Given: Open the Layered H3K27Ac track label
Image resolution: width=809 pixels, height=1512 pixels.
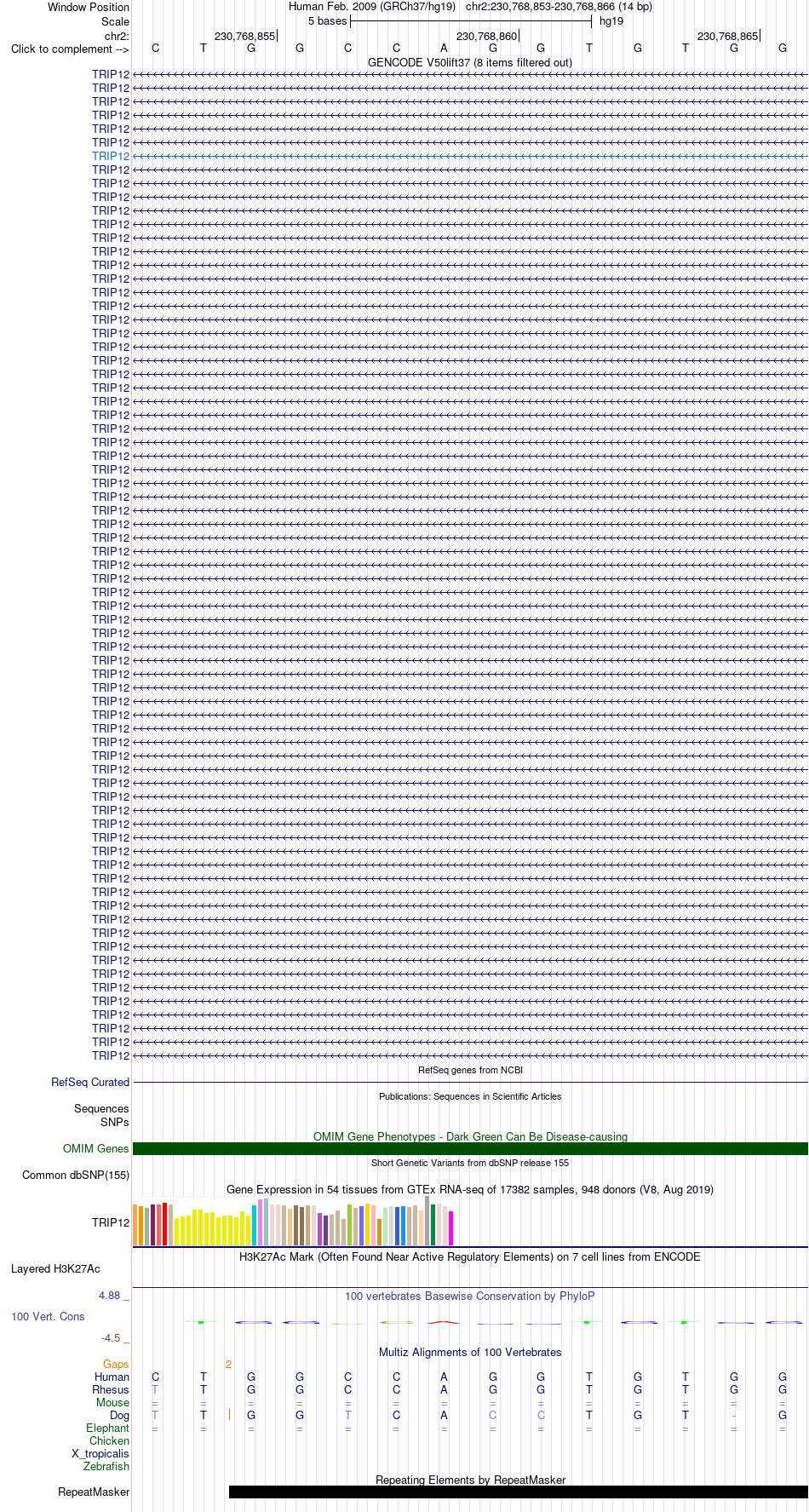Looking at the screenshot, I should pyautogui.click(x=55, y=1269).
